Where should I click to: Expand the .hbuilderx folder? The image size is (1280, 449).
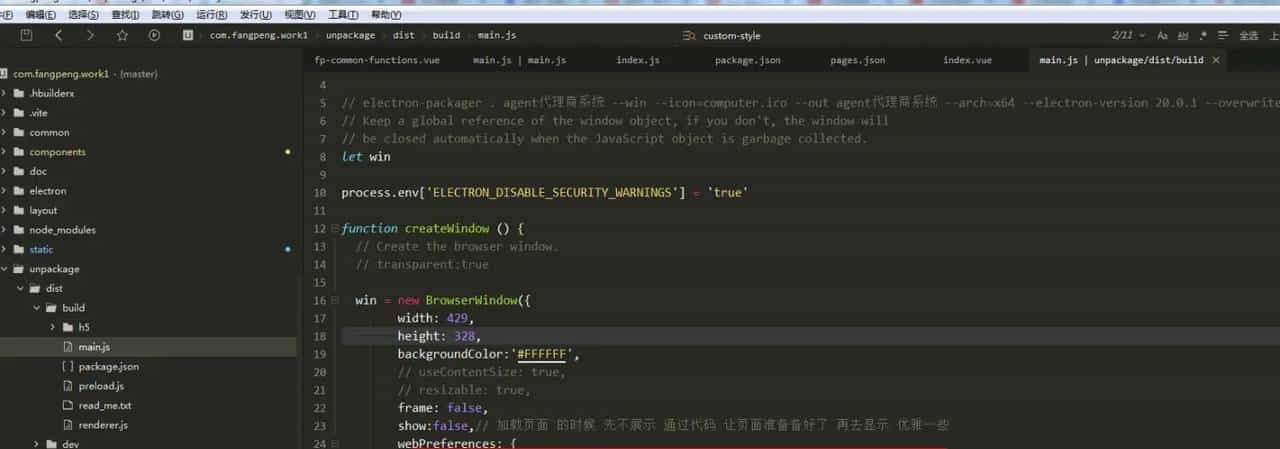[x=5, y=93]
